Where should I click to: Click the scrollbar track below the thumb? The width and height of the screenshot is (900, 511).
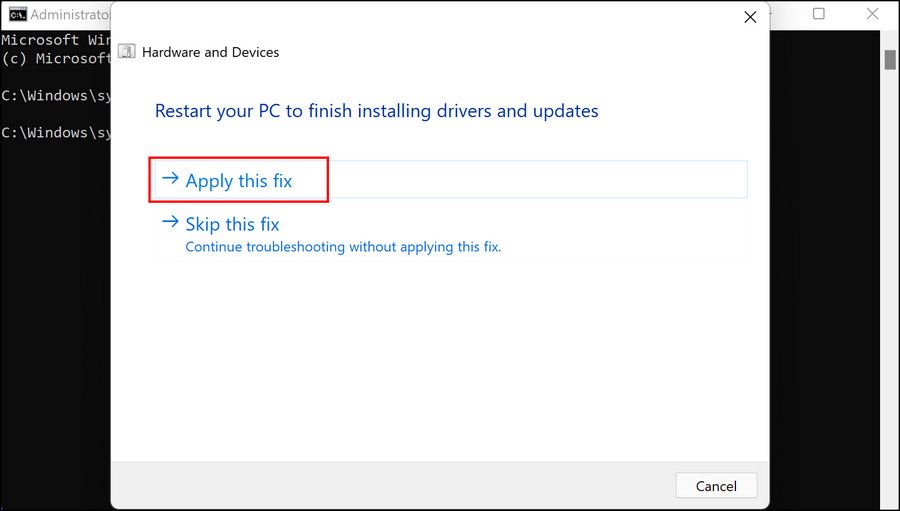(889, 300)
